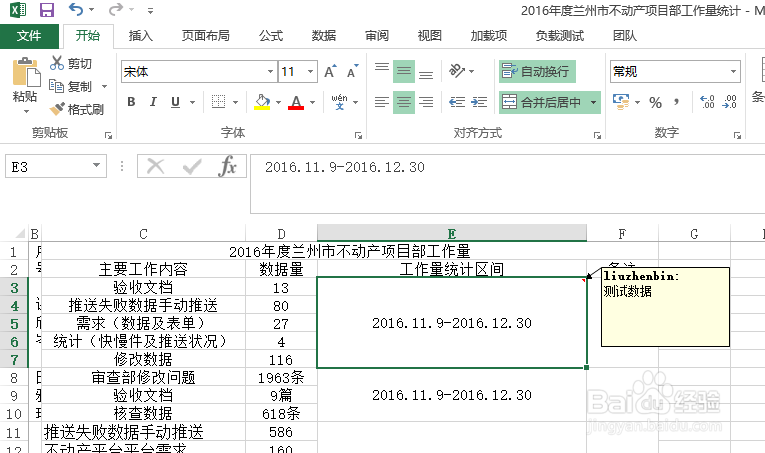Click the decrease indent icon
This screenshot has width=765, height=453.
click(x=457, y=102)
